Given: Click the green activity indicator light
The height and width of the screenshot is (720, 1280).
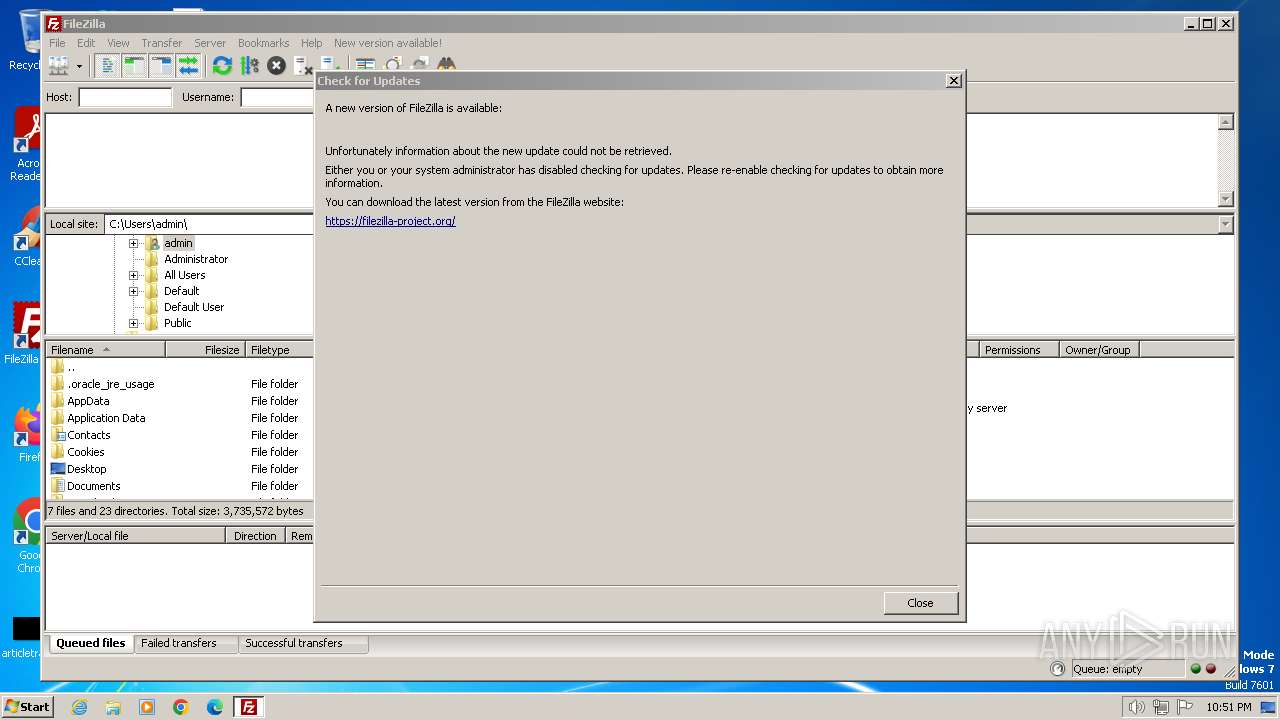Looking at the screenshot, I should pos(1195,669).
